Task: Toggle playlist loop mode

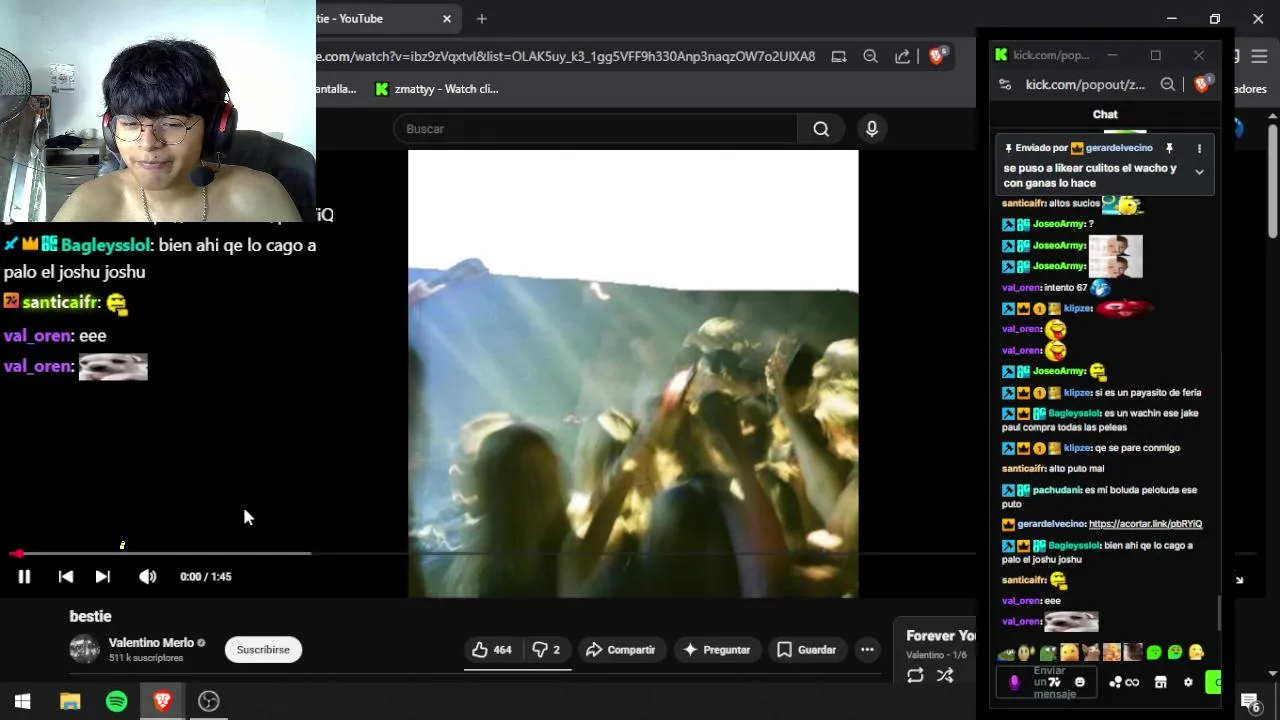Action: pyautogui.click(x=915, y=676)
